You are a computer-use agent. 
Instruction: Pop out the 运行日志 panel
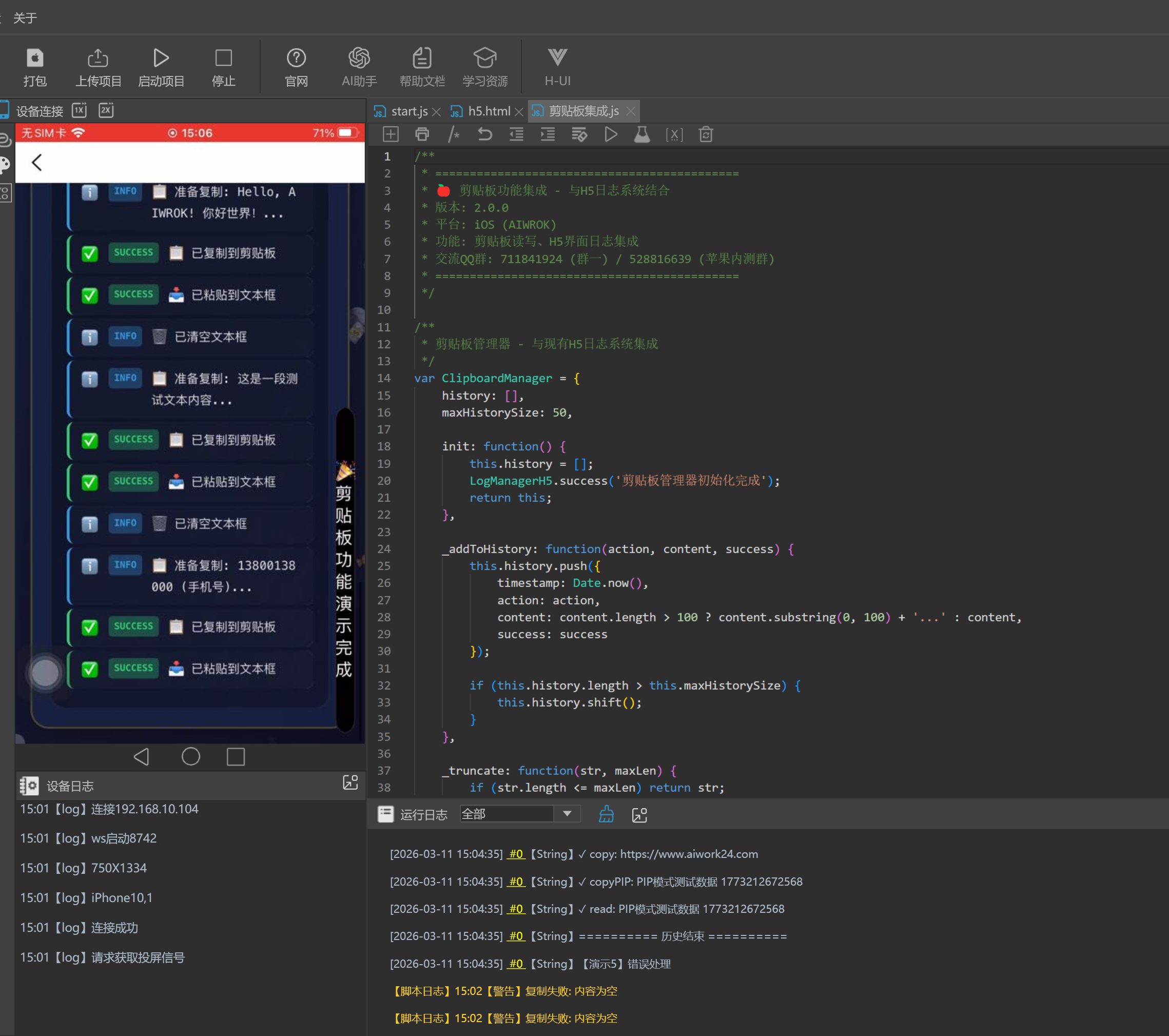(x=639, y=815)
